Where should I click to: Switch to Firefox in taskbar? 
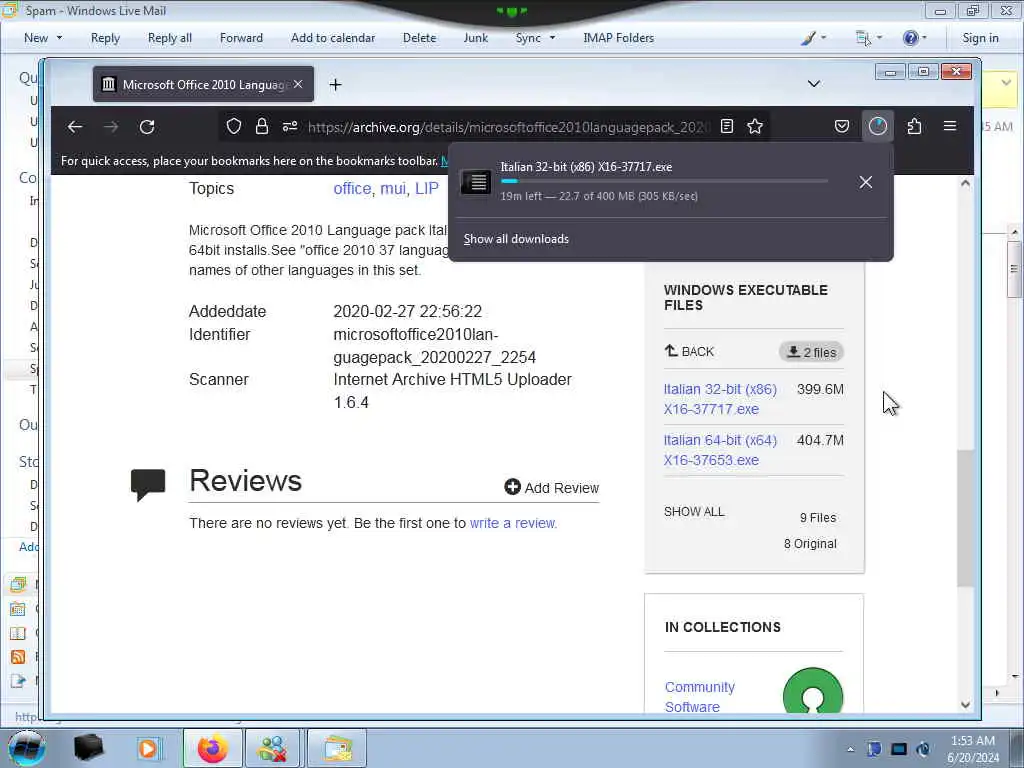(x=213, y=748)
